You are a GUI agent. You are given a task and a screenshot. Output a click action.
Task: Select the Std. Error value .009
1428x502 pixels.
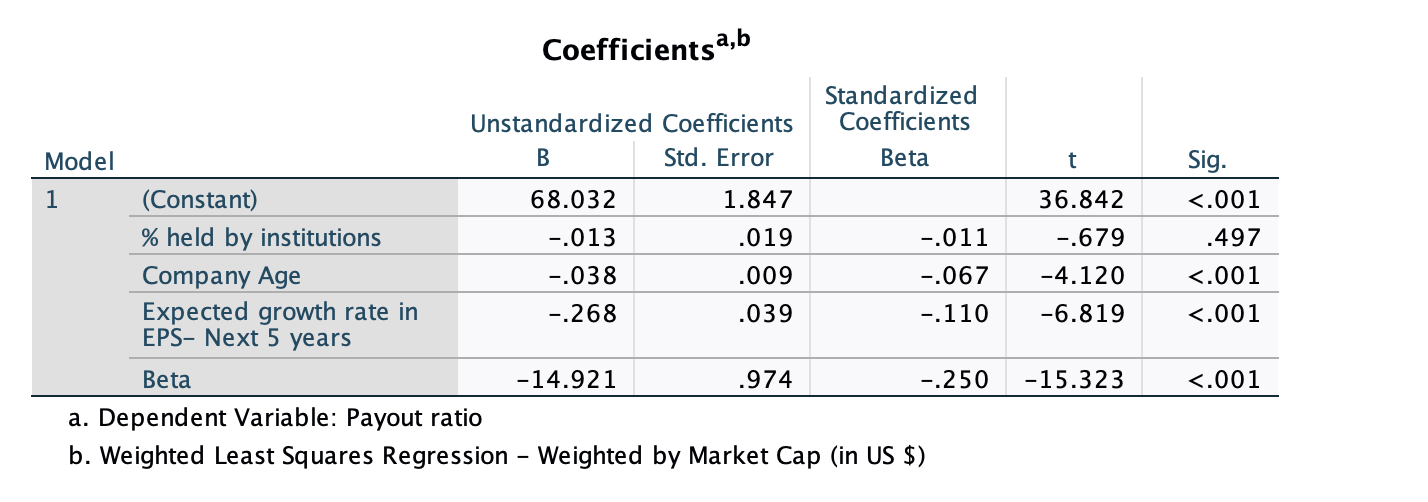coord(767,275)
